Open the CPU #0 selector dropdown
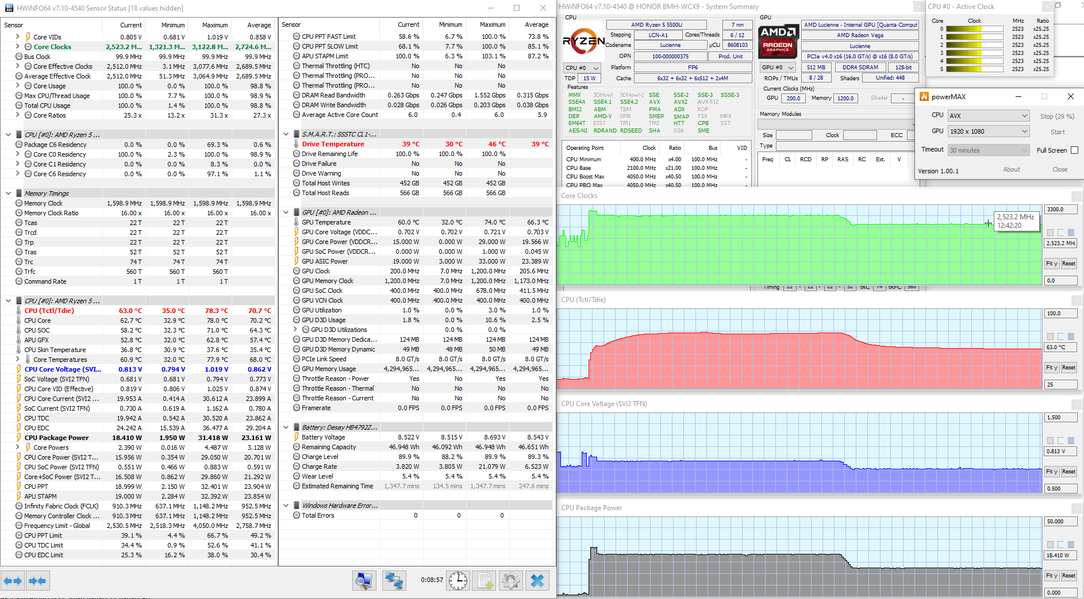Screen dimensions: 1084x599 coord(581,68)
